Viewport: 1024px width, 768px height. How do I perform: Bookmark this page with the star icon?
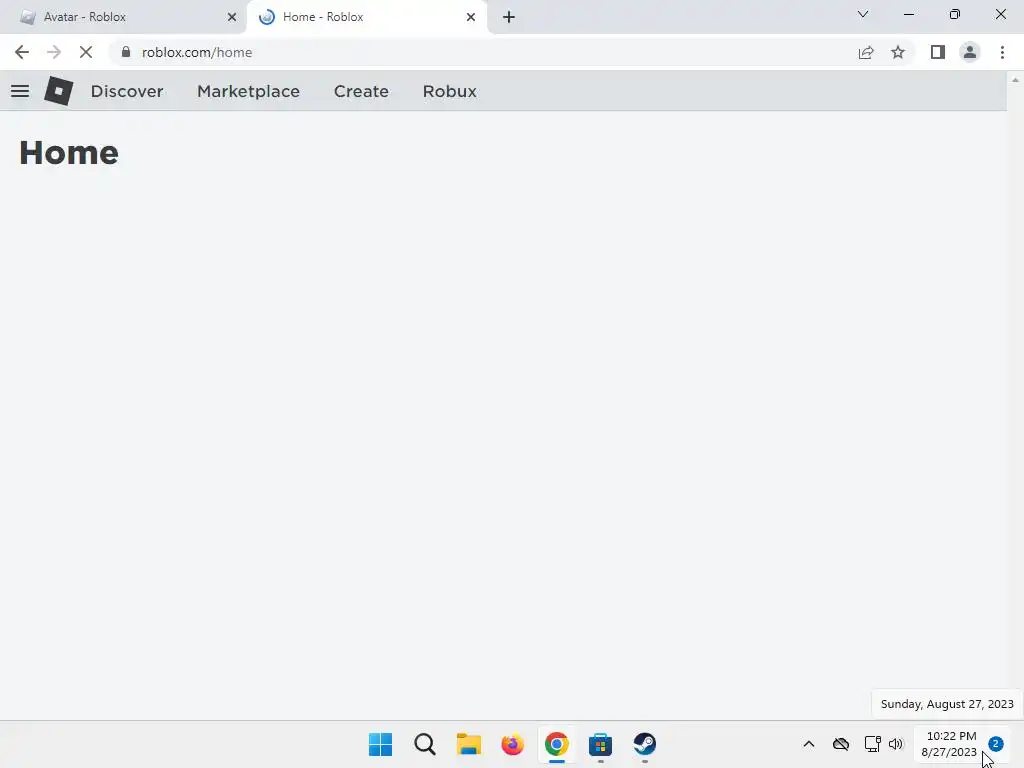pyautogui.click(x=898, y=52)
